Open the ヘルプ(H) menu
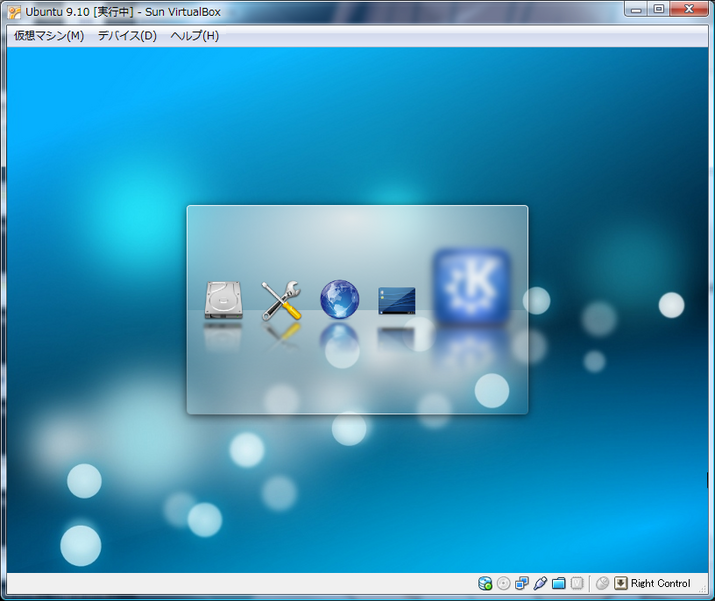This screenshot has height=601, width=715. click(195, 36)
